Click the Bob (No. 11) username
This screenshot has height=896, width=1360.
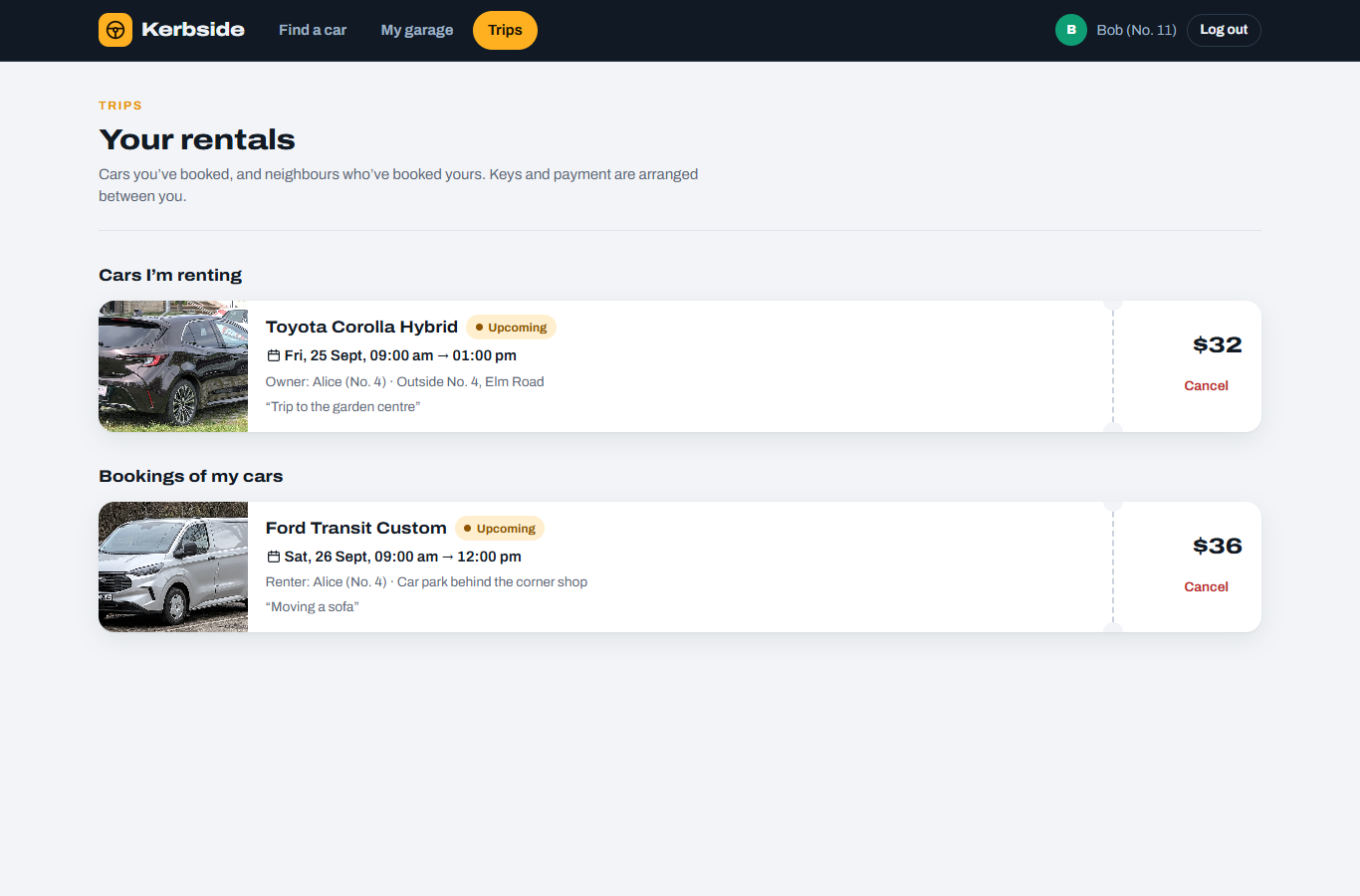coord(1136,30)
